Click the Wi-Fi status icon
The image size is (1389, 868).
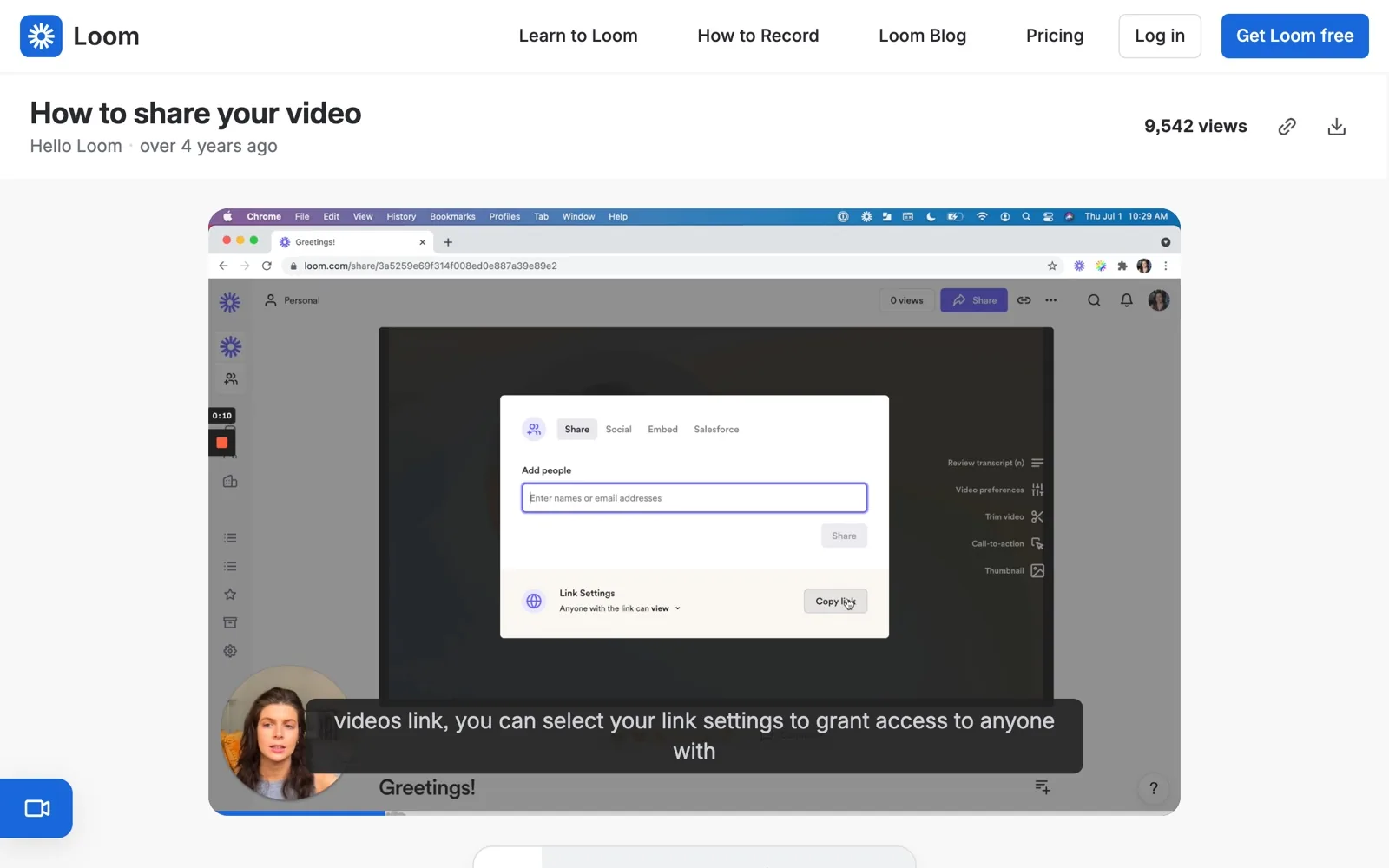[982, 217]
